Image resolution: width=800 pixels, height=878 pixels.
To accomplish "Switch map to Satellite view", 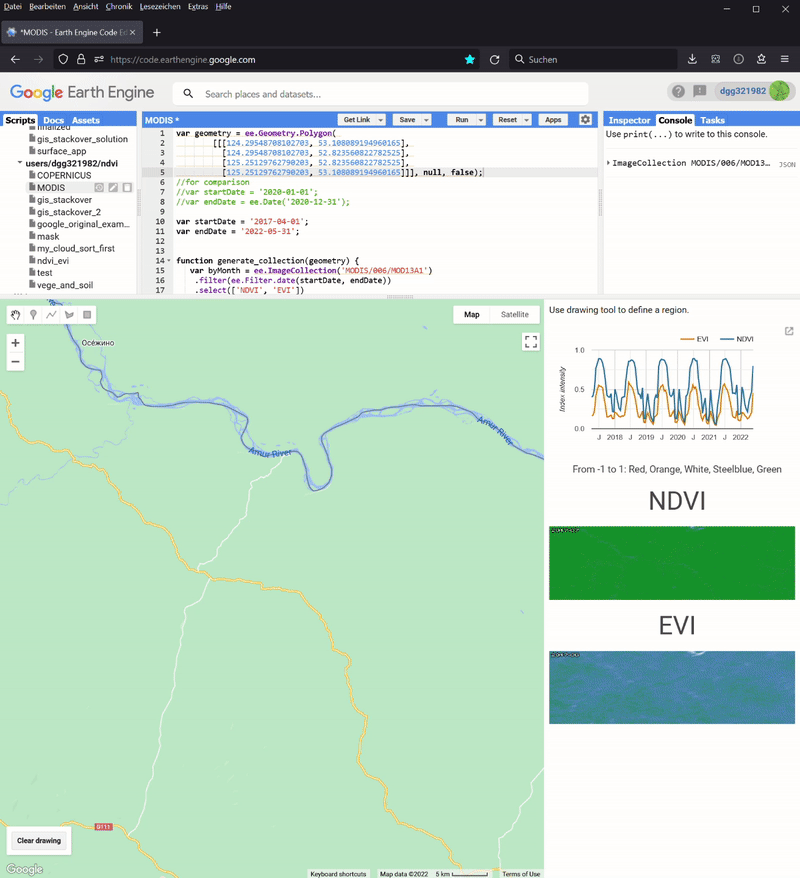I will [x=515, y=314].
